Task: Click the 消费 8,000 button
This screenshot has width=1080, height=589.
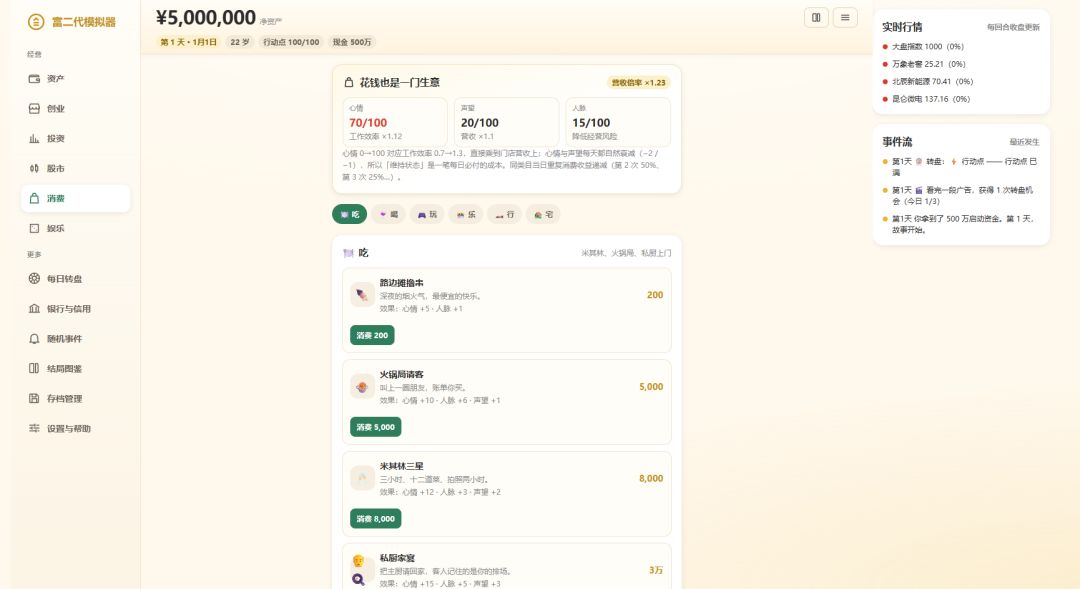Action: pos(375,519)
